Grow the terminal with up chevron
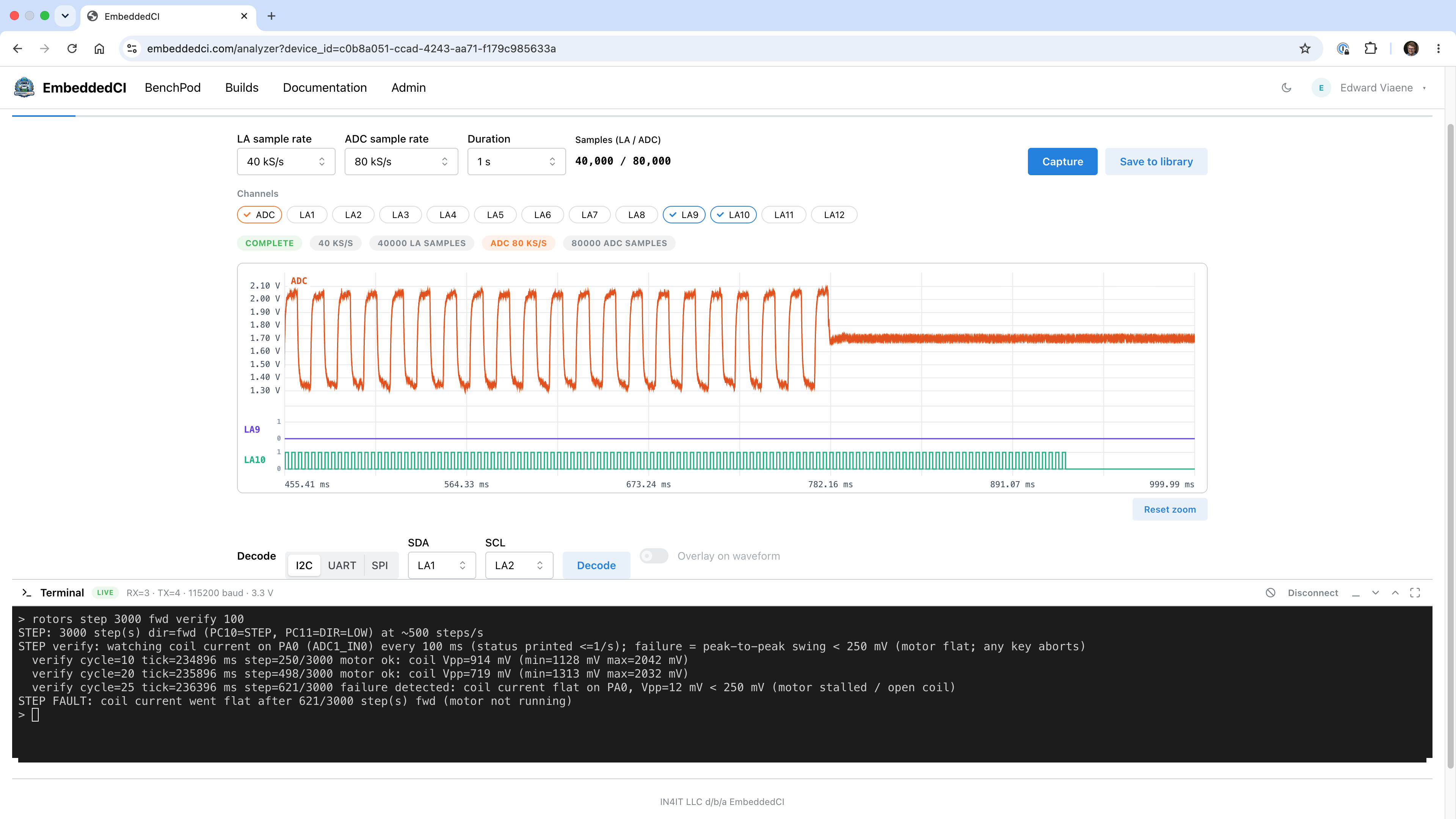Screen dimensions: 1456x819 coord(1395,592)
